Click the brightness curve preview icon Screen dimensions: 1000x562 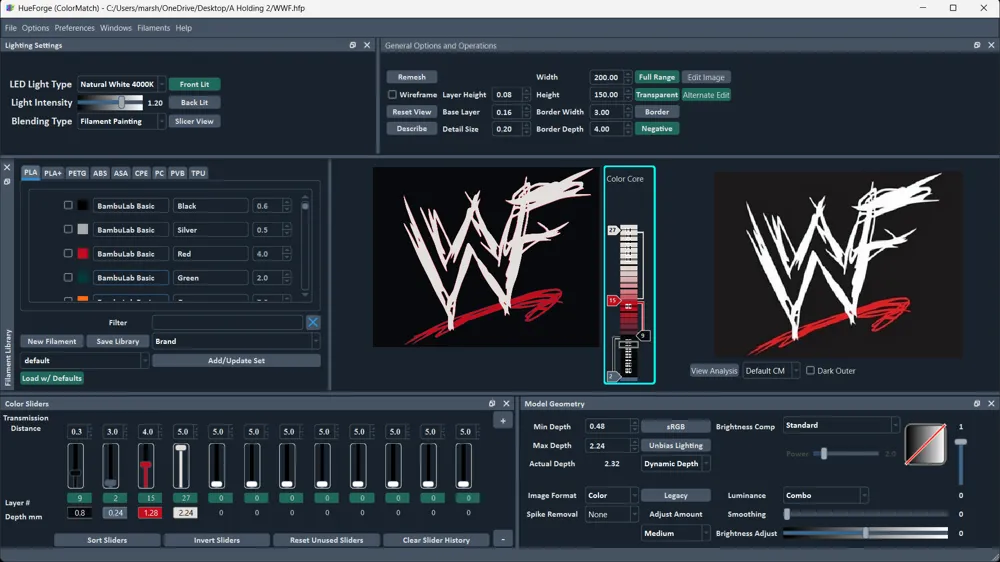925,444
